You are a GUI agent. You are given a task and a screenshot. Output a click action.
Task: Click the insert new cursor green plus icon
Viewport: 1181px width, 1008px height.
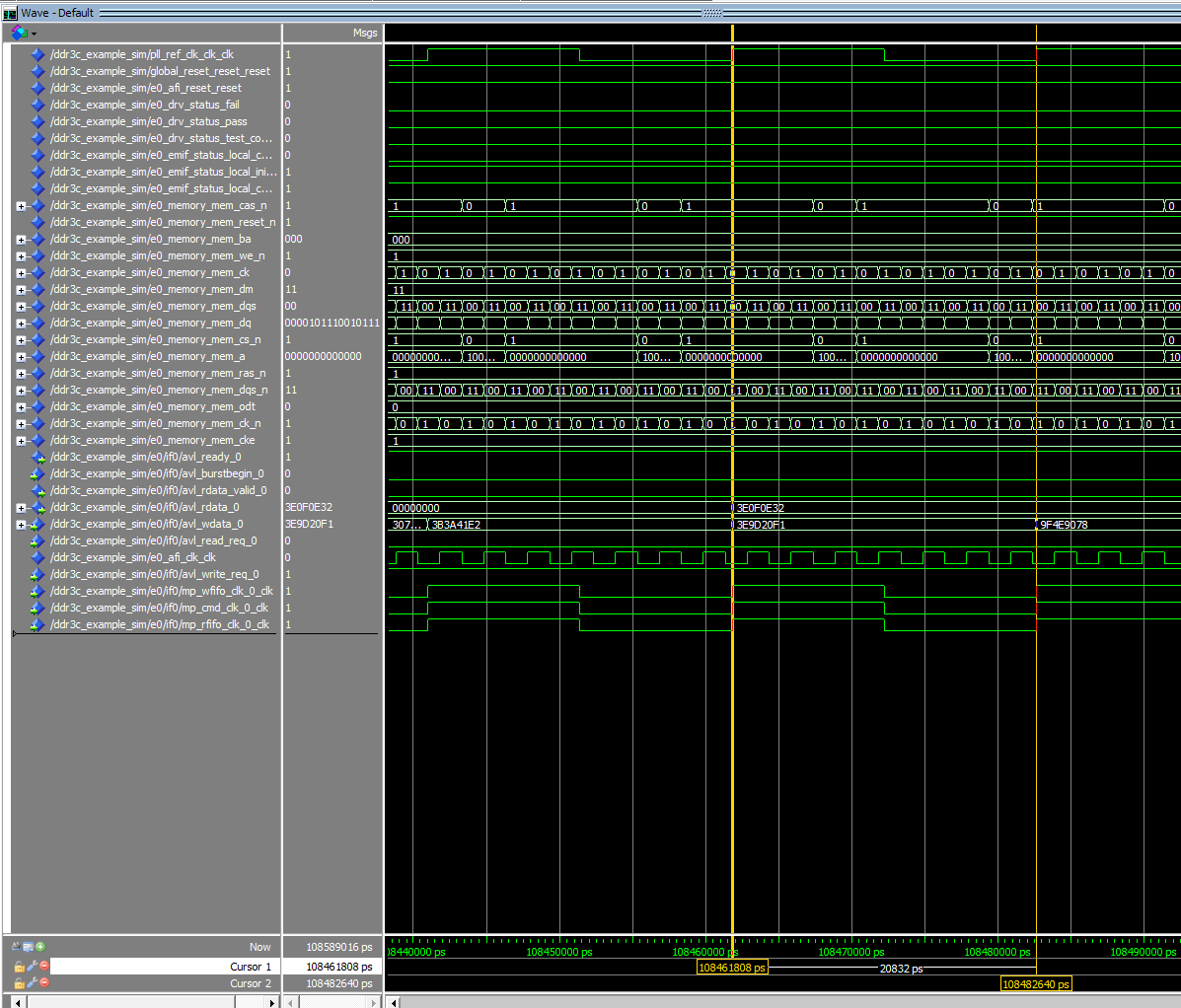pyautogui.click(x=40, y=947)
